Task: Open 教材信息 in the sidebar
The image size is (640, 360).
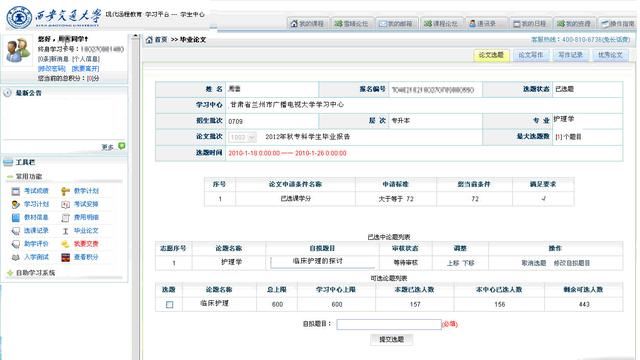Action: [36, 217]
